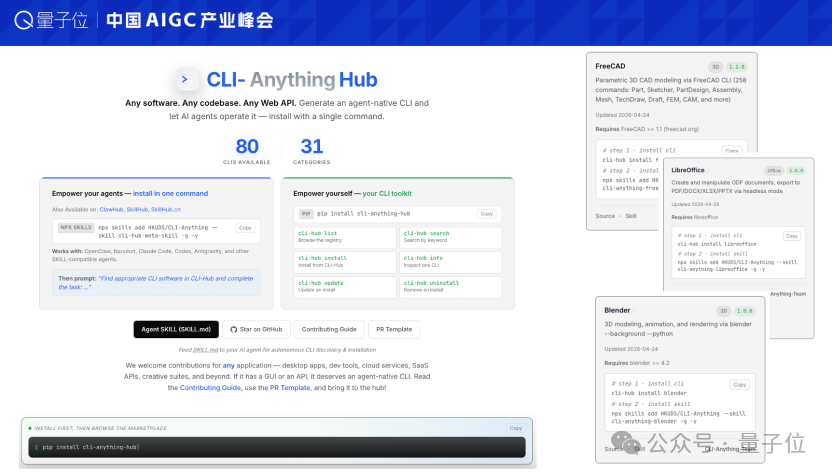Image resolution: width=832 pixels, height=476 pixels.
Task: Copy the LibreOffice install steps
Action: pos(792,236)
